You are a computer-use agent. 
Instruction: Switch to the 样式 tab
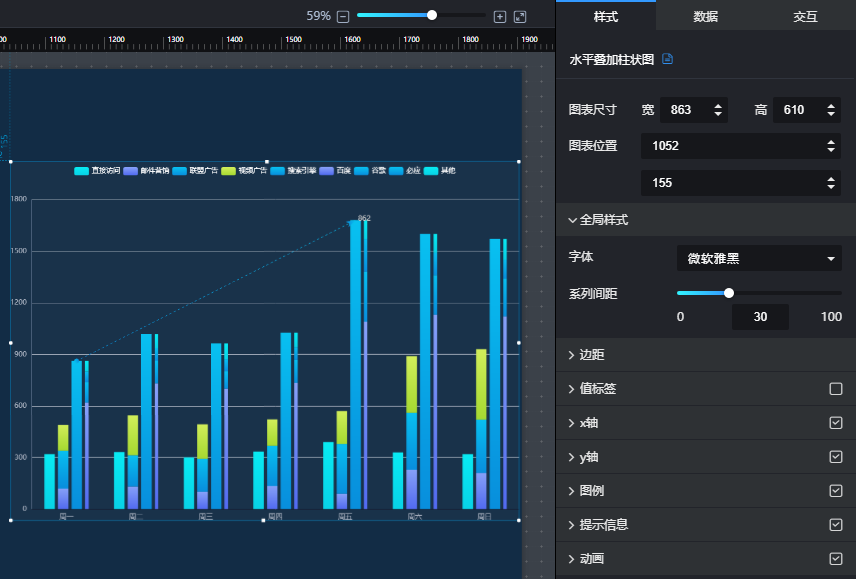[605, 16]
